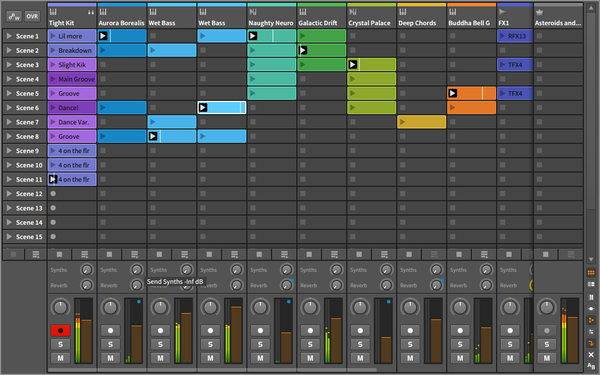Launch the 4 on the flr clip in Scene 9
This screenshot has height=375, width=600.
coord(53,151)
